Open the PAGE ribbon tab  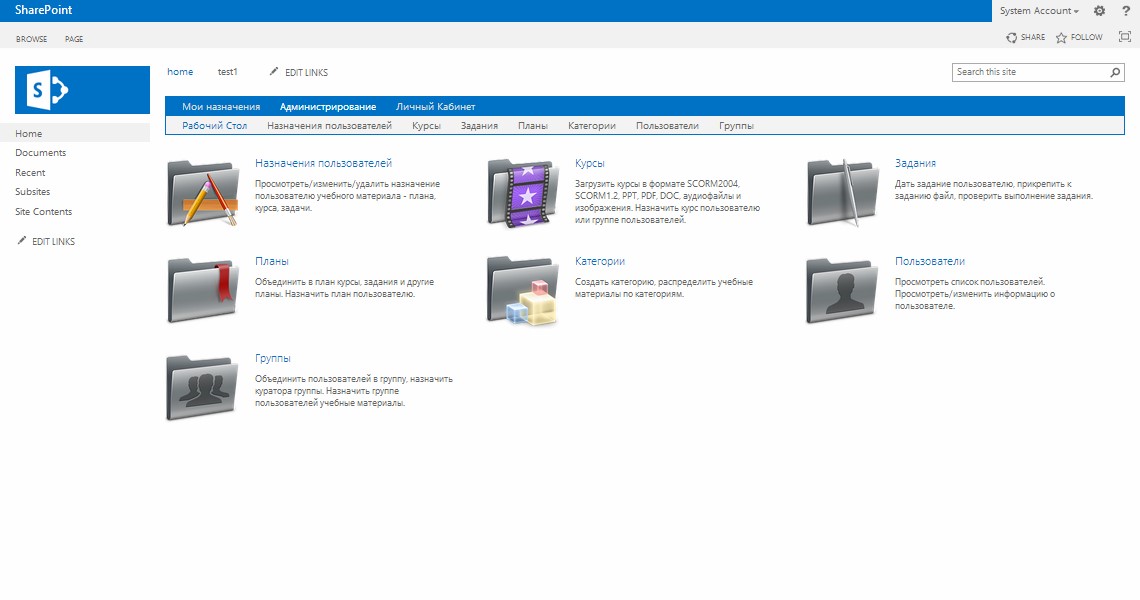coord(74,39)
